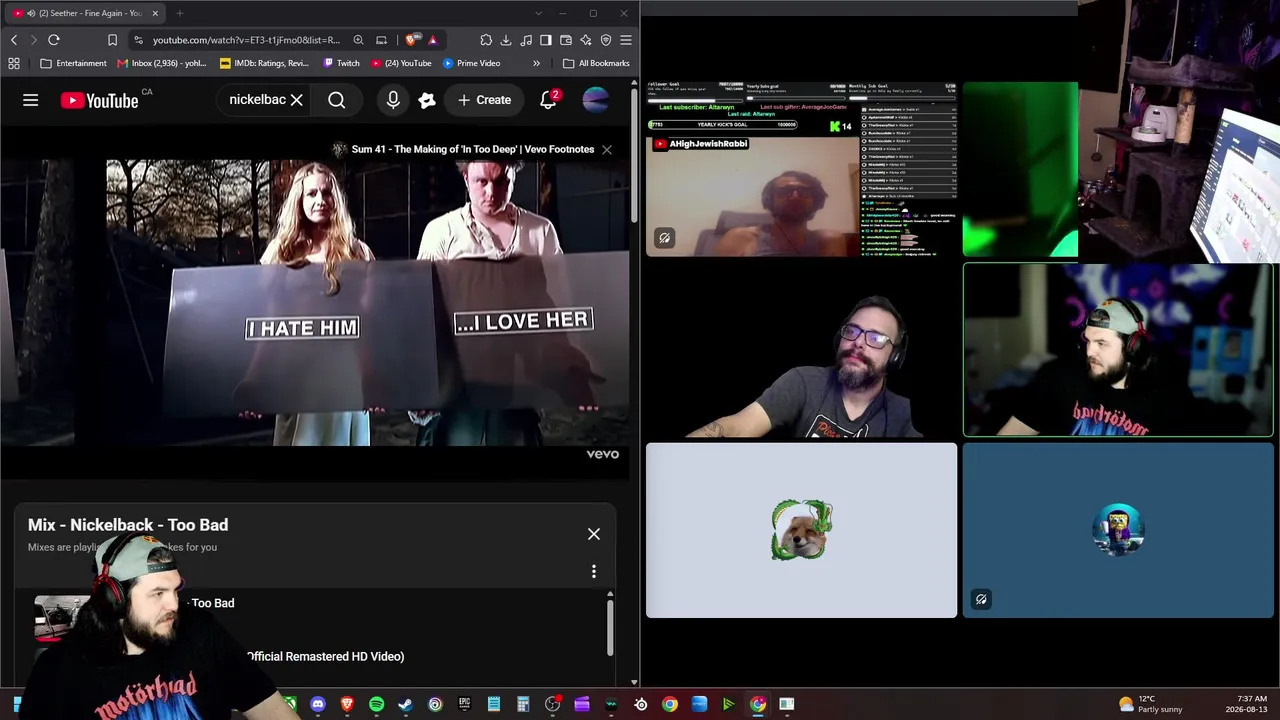
Task: Open the browser extensions puzzle icon
Action: pyautogui.click(x=486, y=40)
